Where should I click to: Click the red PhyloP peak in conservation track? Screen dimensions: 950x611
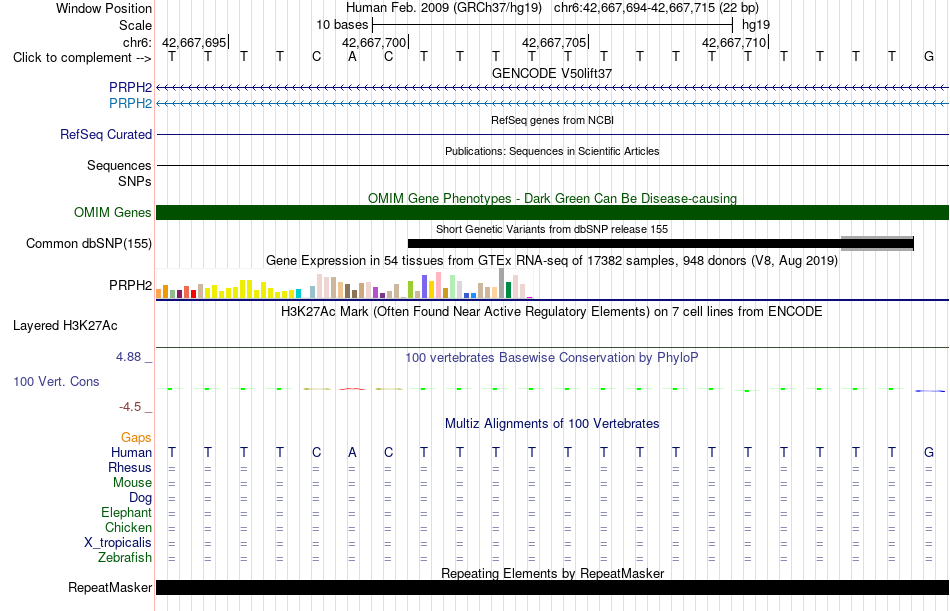[x=352, y=389]
